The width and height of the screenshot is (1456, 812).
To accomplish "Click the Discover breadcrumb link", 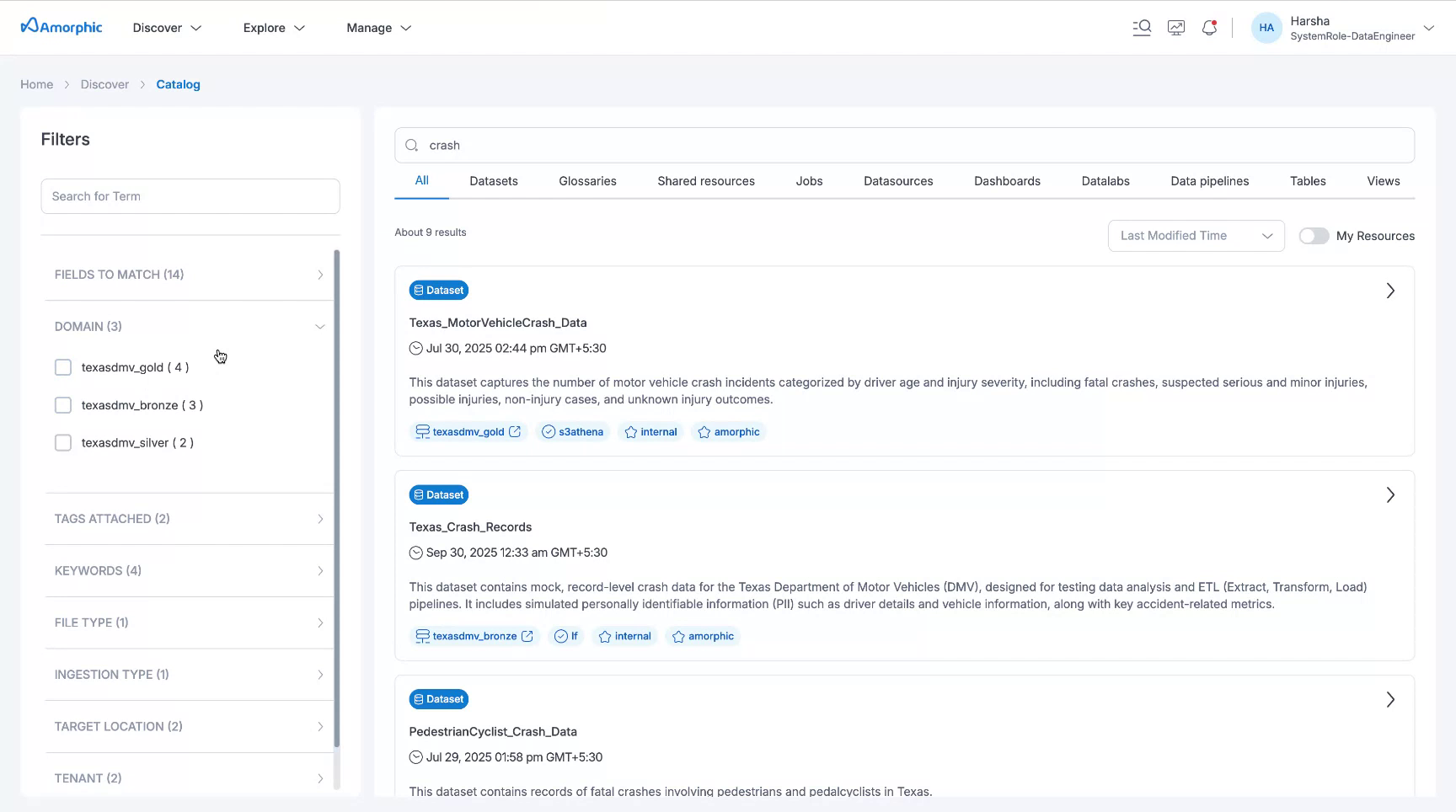I will [104, 84].
